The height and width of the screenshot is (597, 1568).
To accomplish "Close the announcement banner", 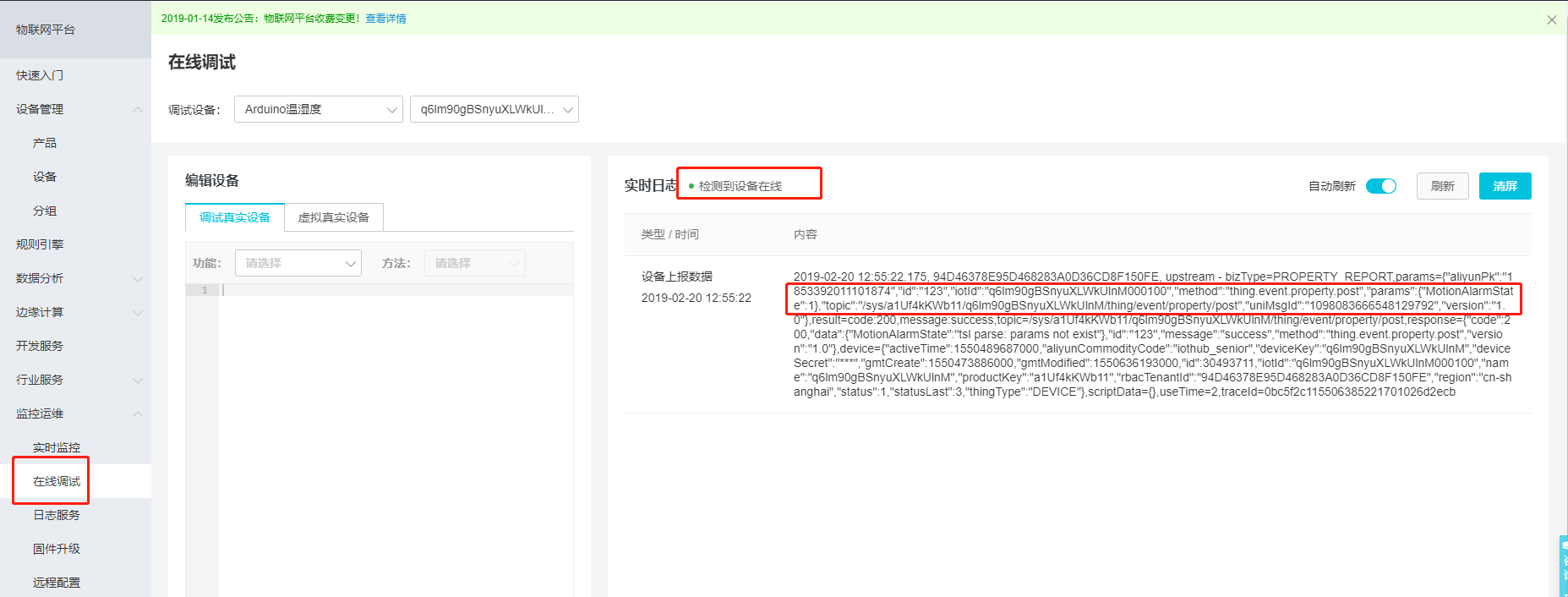I will pos(1551,19).
